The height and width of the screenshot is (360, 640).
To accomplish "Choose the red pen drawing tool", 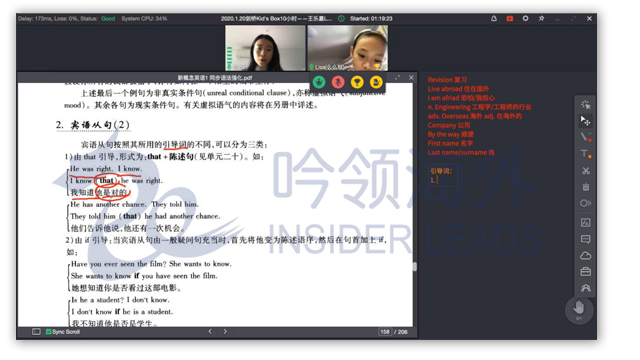I will (585, 137).
